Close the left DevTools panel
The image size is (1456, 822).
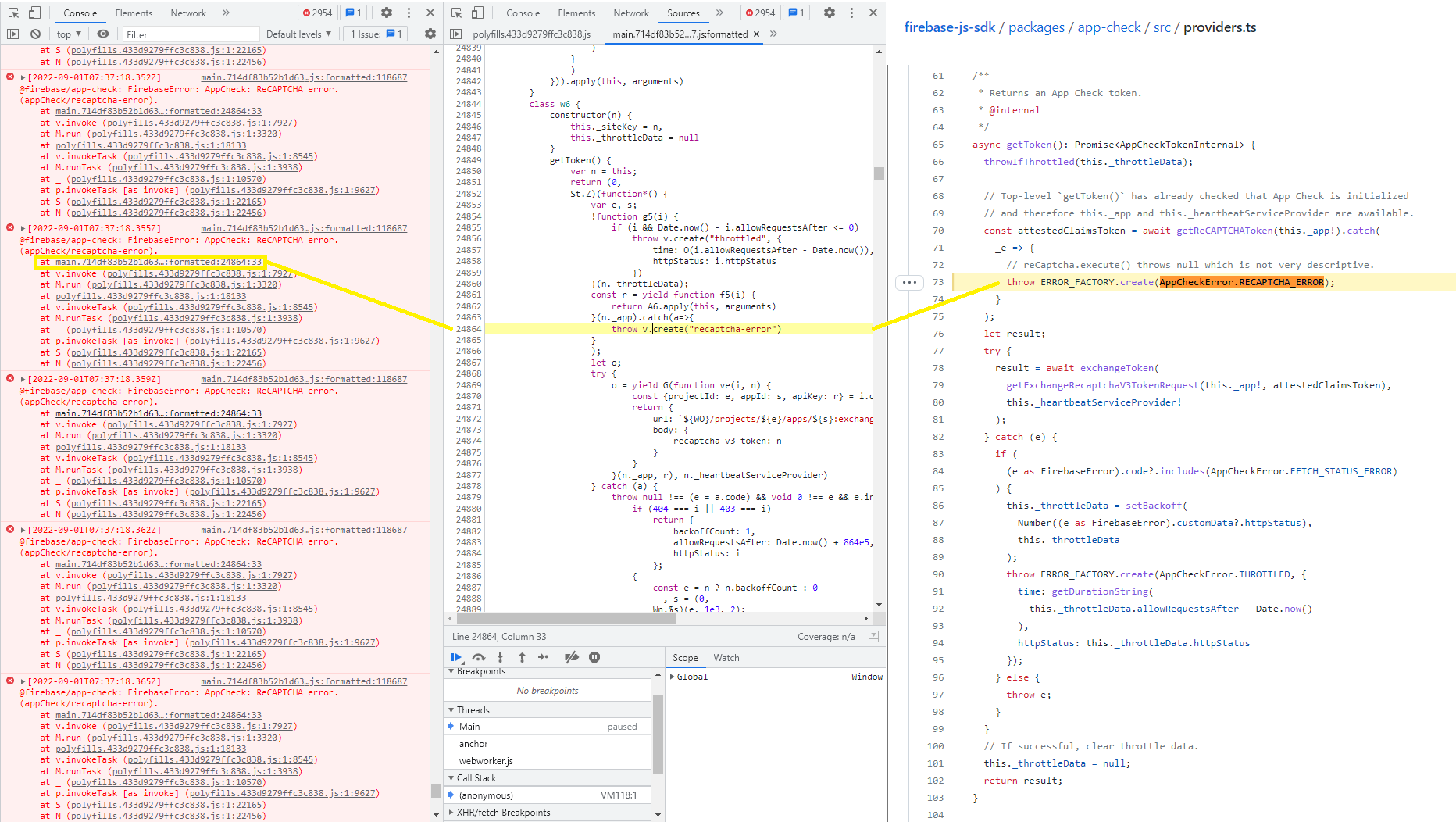click(430, 13)
